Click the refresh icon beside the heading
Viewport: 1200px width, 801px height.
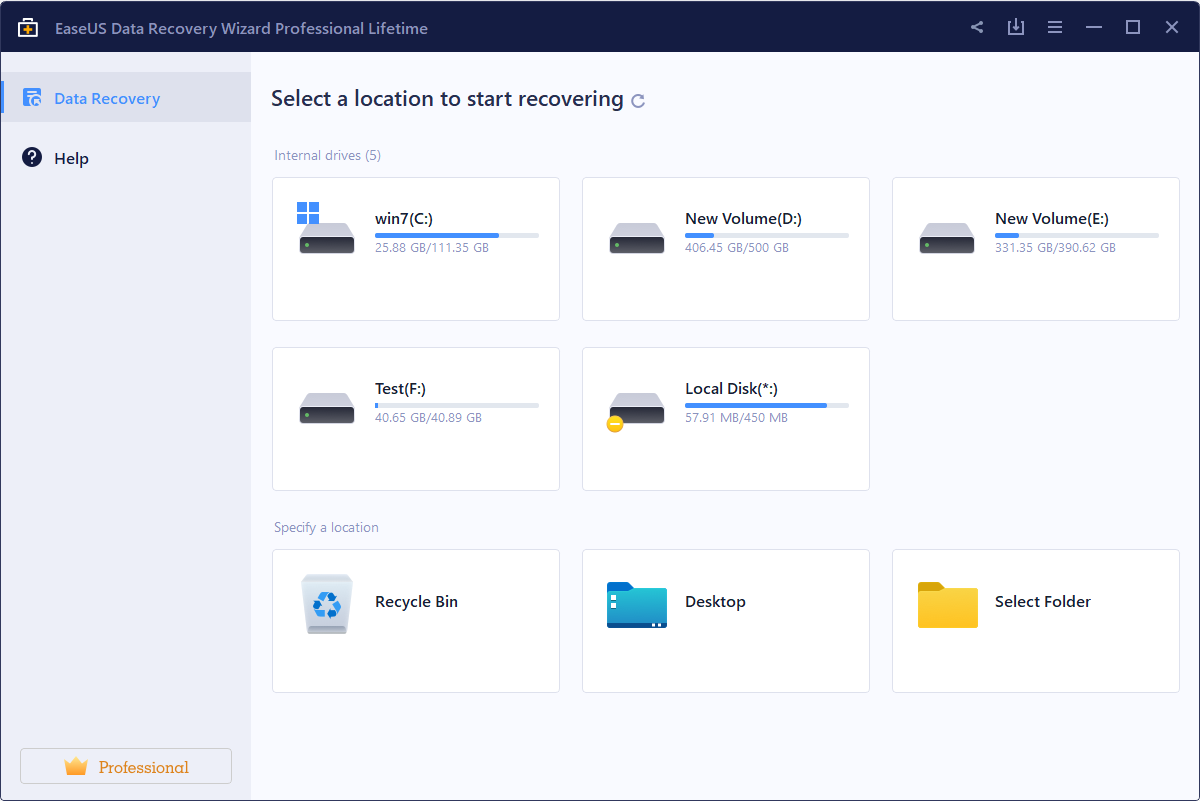tap(638, 101)
